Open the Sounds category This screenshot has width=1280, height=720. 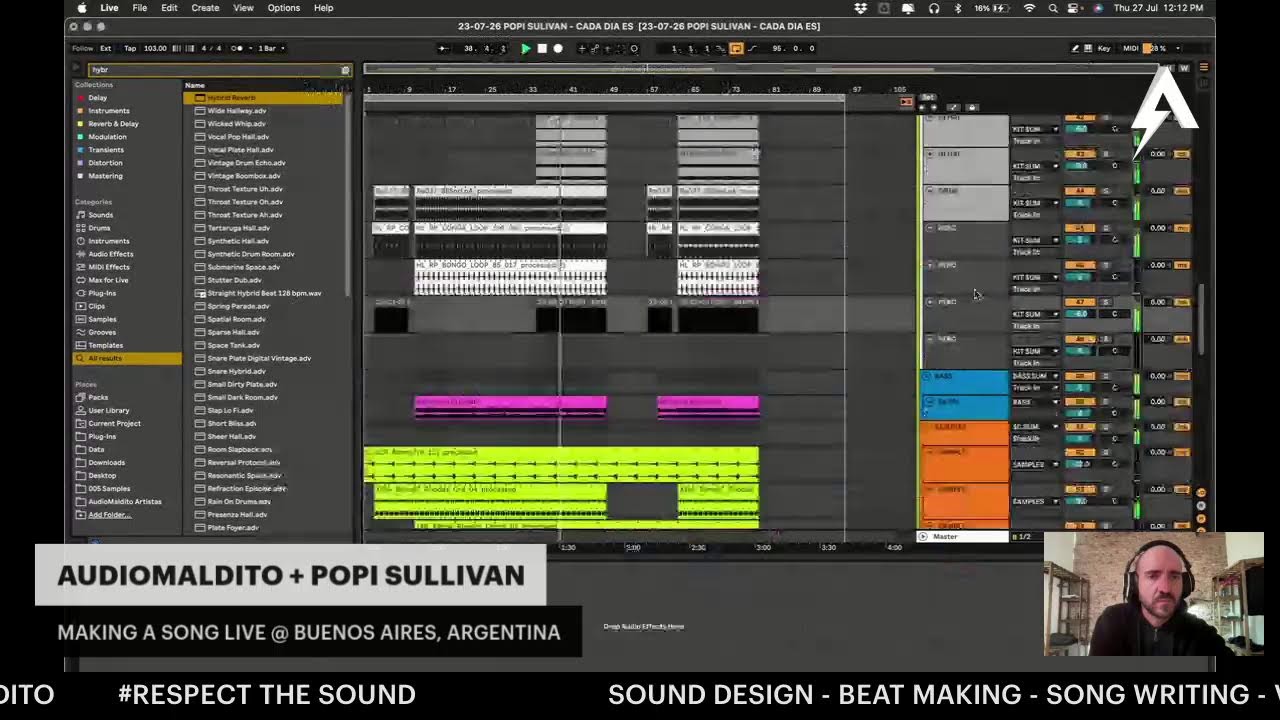click(x=100, y=215)
